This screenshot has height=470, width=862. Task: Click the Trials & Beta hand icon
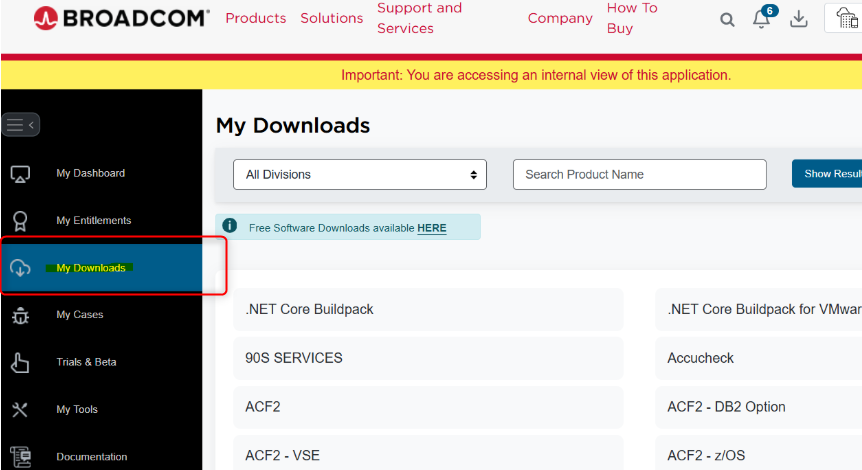[20, 363]
